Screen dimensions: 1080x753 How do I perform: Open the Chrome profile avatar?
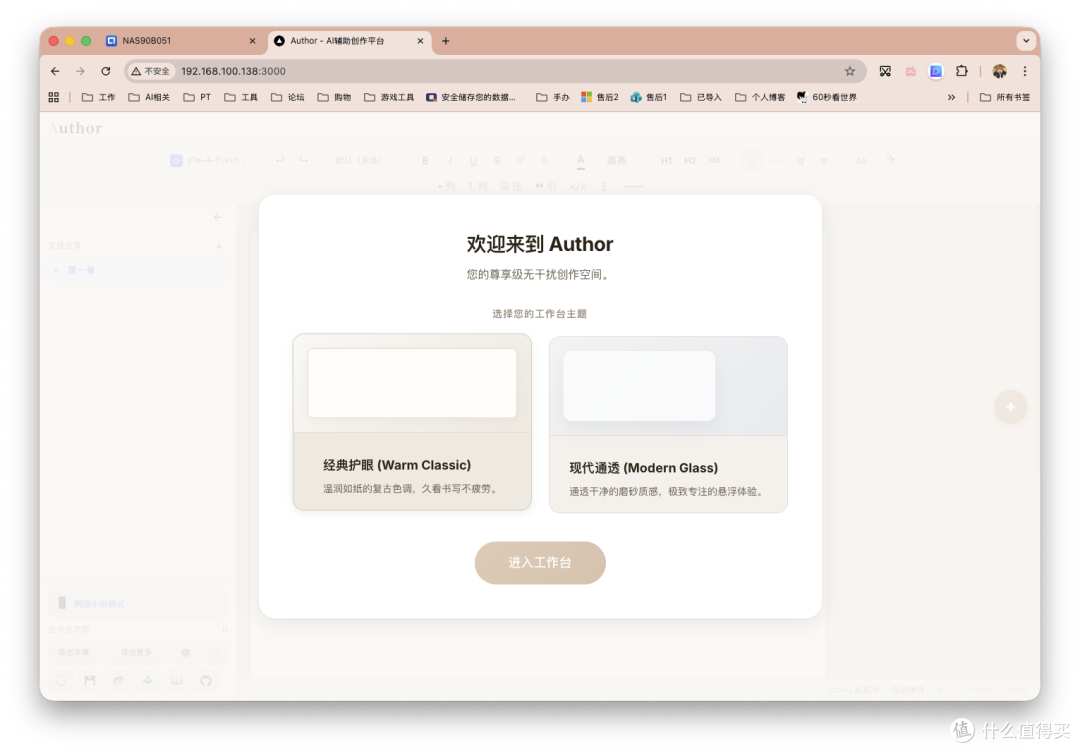(x=999, y=71)
